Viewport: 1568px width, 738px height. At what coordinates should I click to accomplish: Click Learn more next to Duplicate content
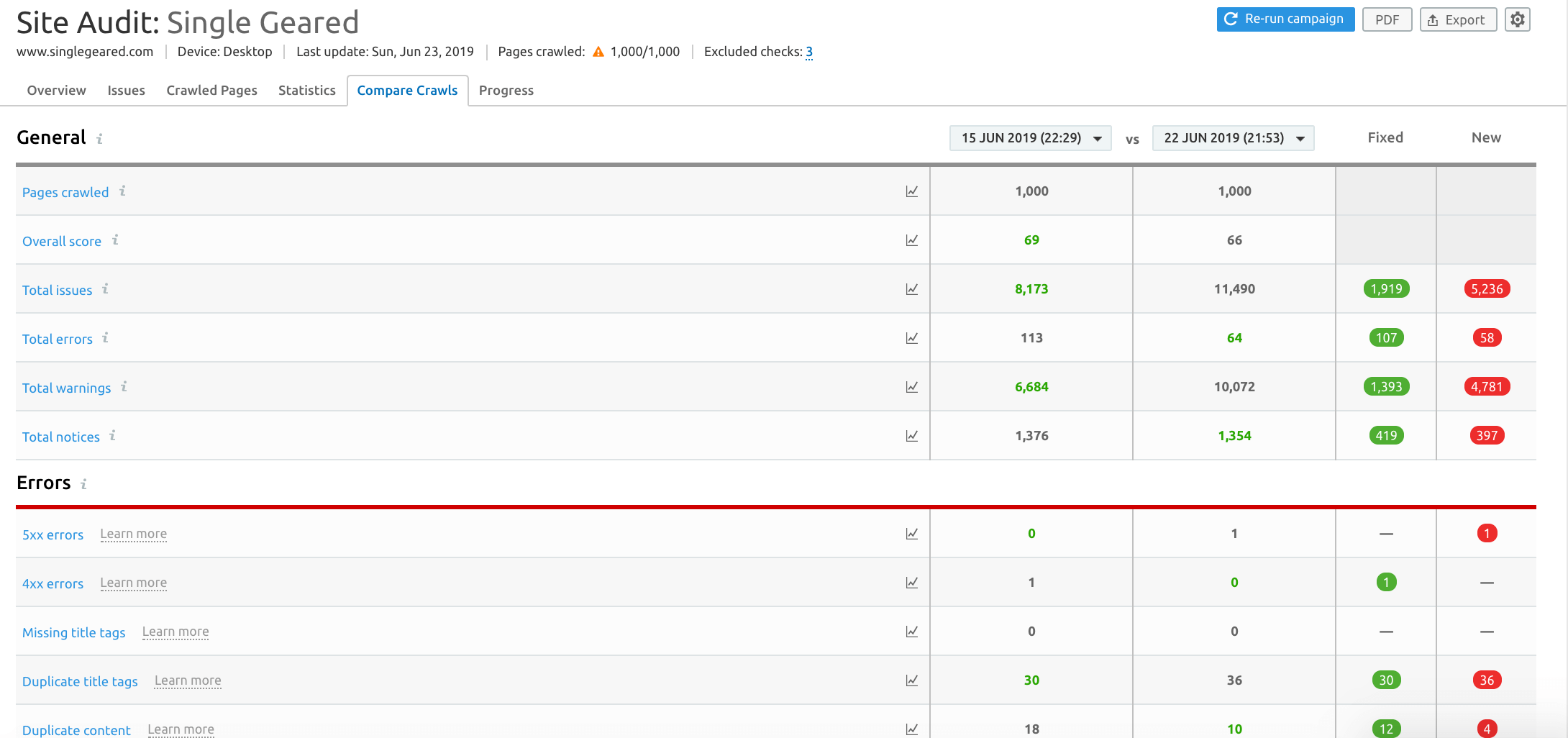coord(181,729)
